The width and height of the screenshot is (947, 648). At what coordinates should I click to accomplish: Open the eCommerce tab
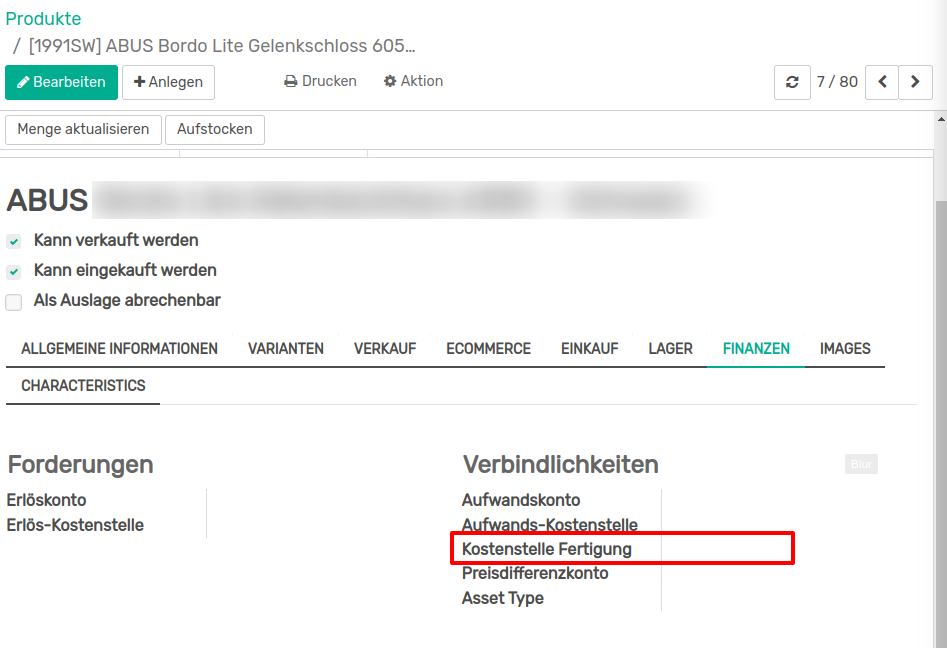(488, 349)
